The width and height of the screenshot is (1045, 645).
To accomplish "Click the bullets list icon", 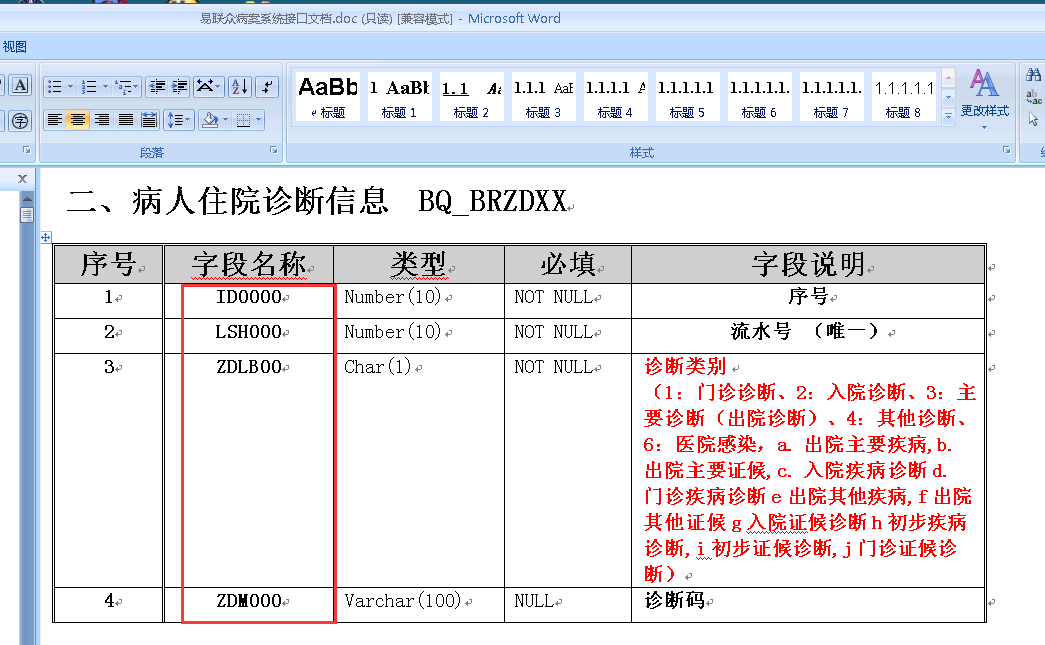I will coord(55,87).
